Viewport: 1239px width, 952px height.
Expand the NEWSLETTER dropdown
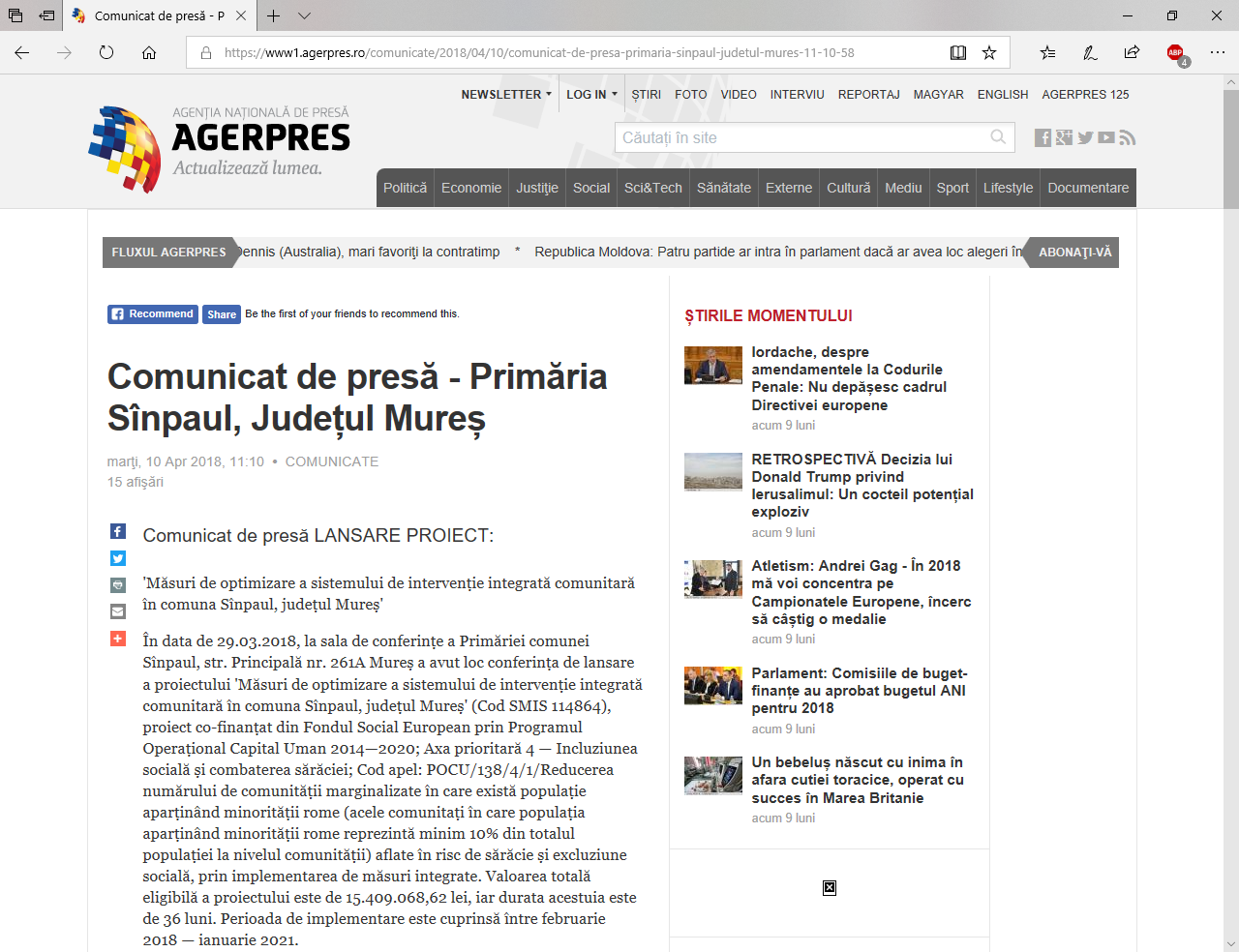tap(506, 95)
